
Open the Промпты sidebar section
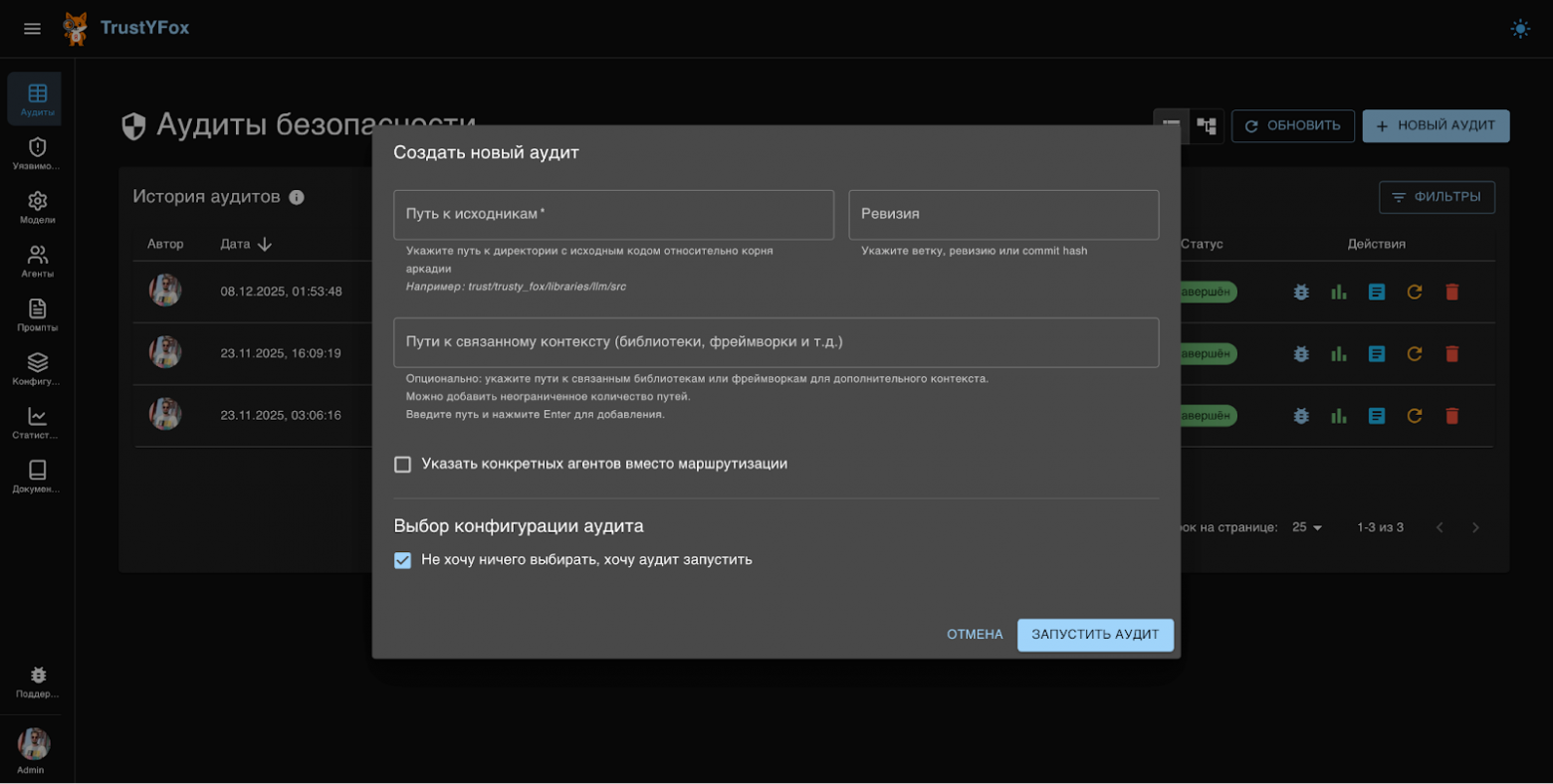38,314
